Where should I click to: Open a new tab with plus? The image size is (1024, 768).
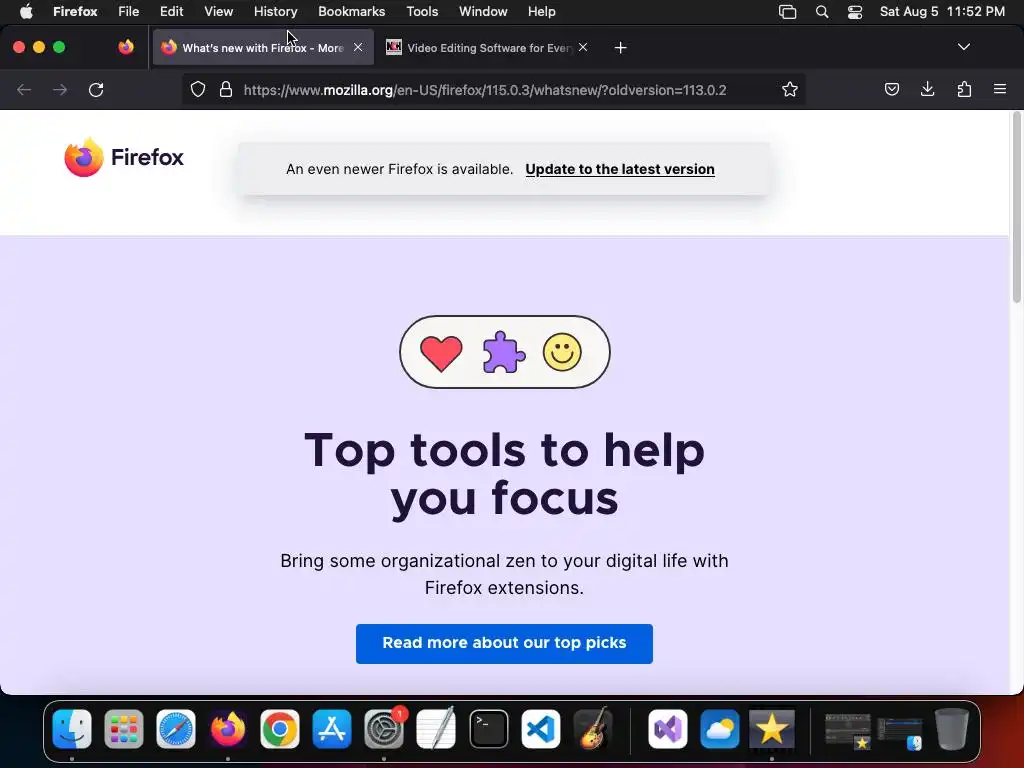pos(620,48)
